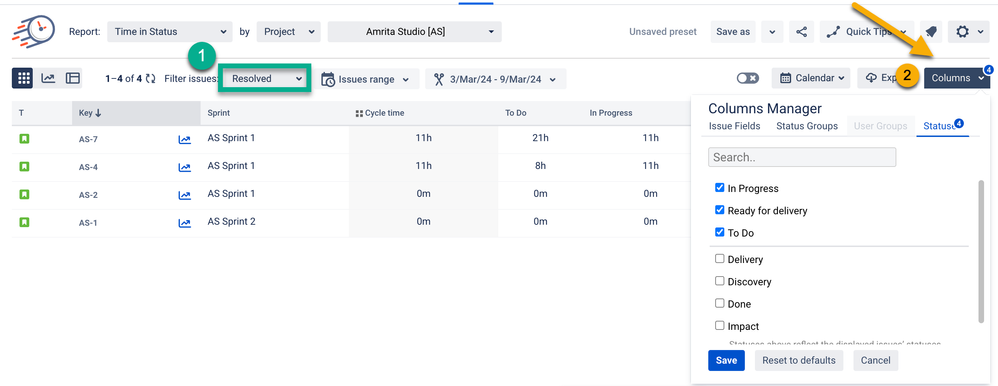The image size is (998, 386).
Task: Switch to the Issue Fields tab
Action: click(x=734, y=126)
